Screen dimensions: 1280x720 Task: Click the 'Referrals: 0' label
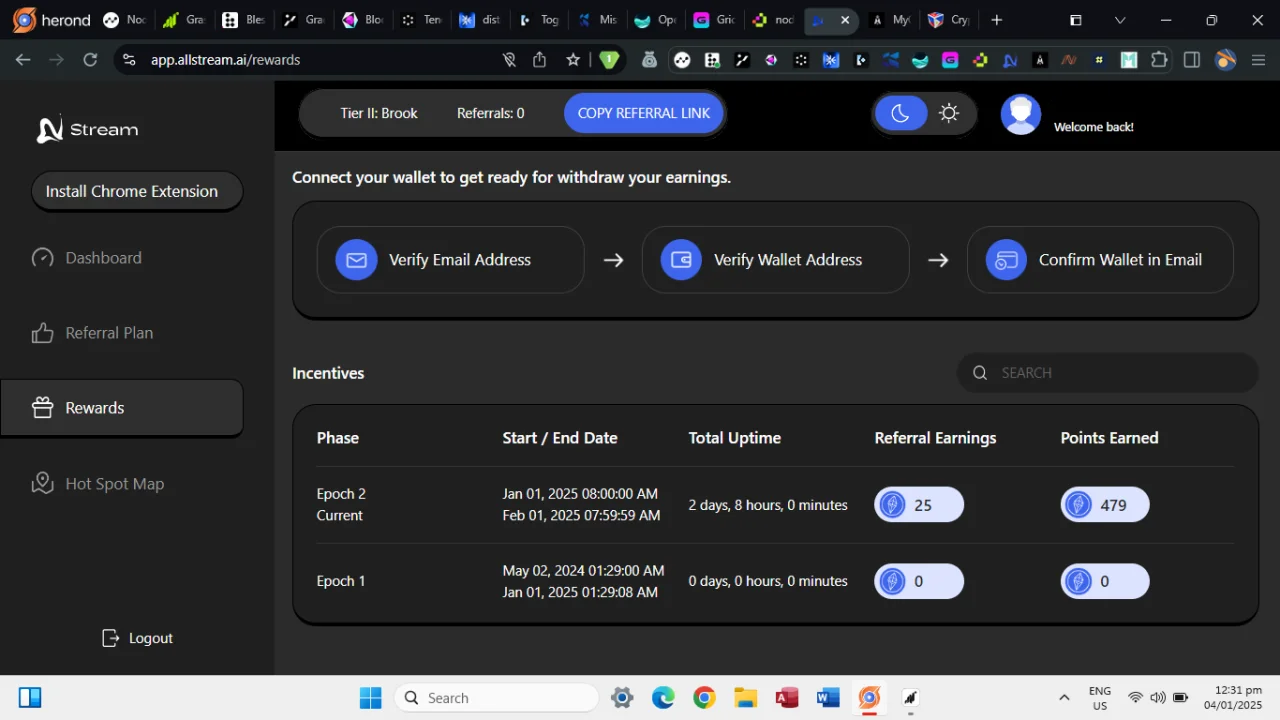pyautogui.click(x=490, y=113)
